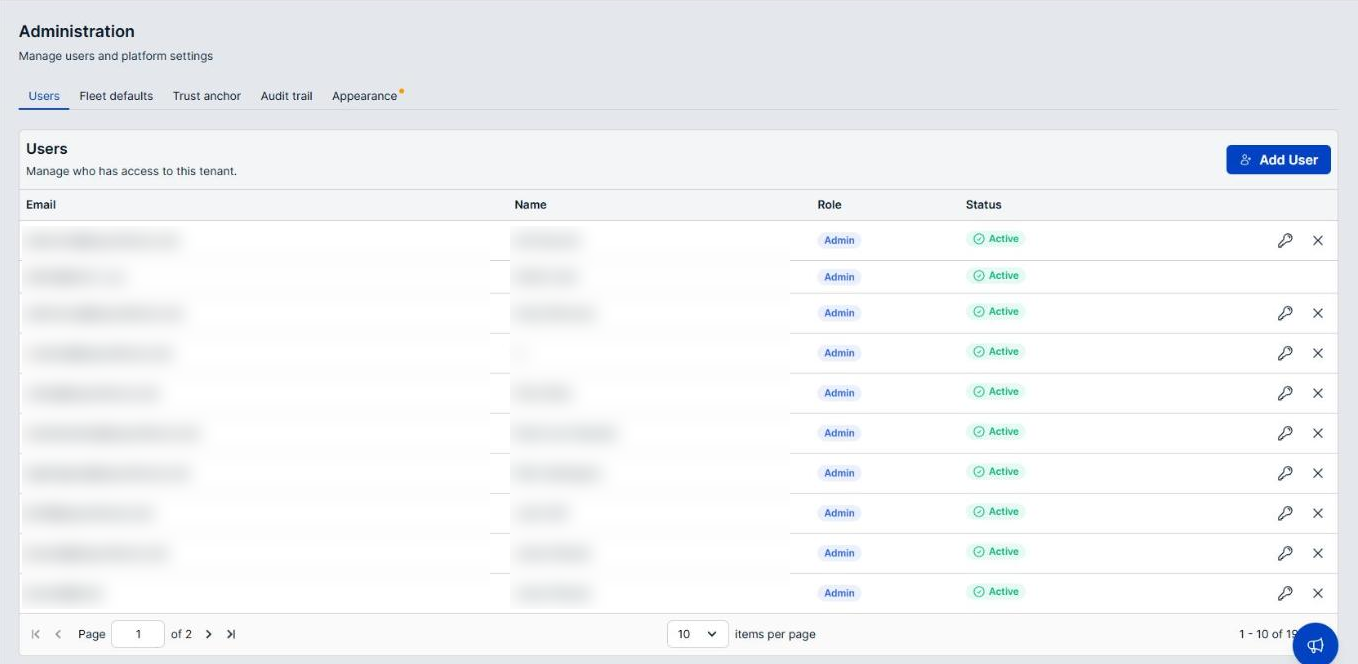Viewport: 1358px width, 664px height.
Task: Click the key icon in the seventh user row
Action: [1285, 473]
